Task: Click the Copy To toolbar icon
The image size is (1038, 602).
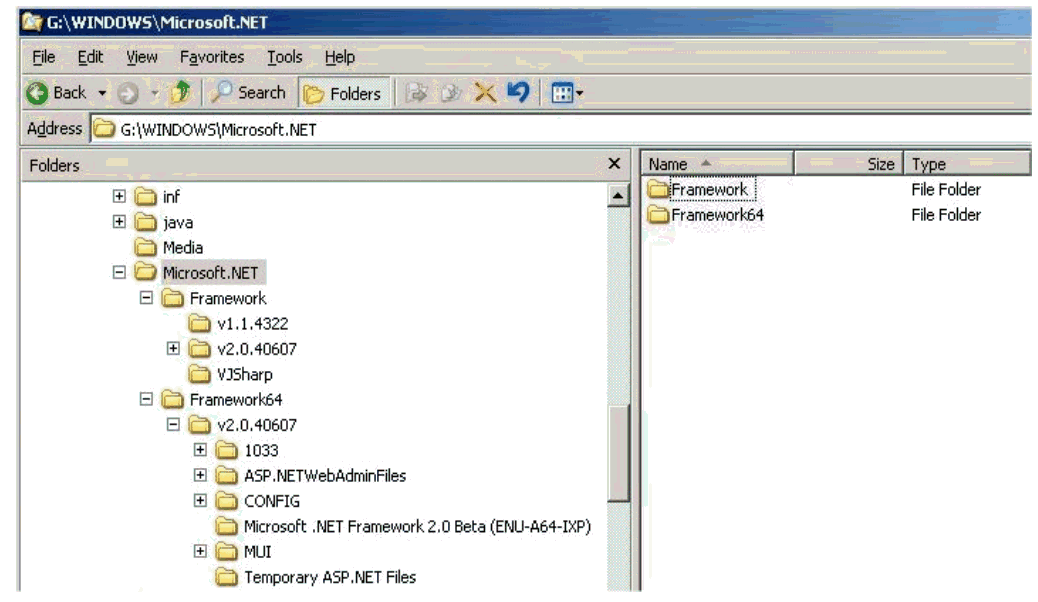Action: click(451, 93)
